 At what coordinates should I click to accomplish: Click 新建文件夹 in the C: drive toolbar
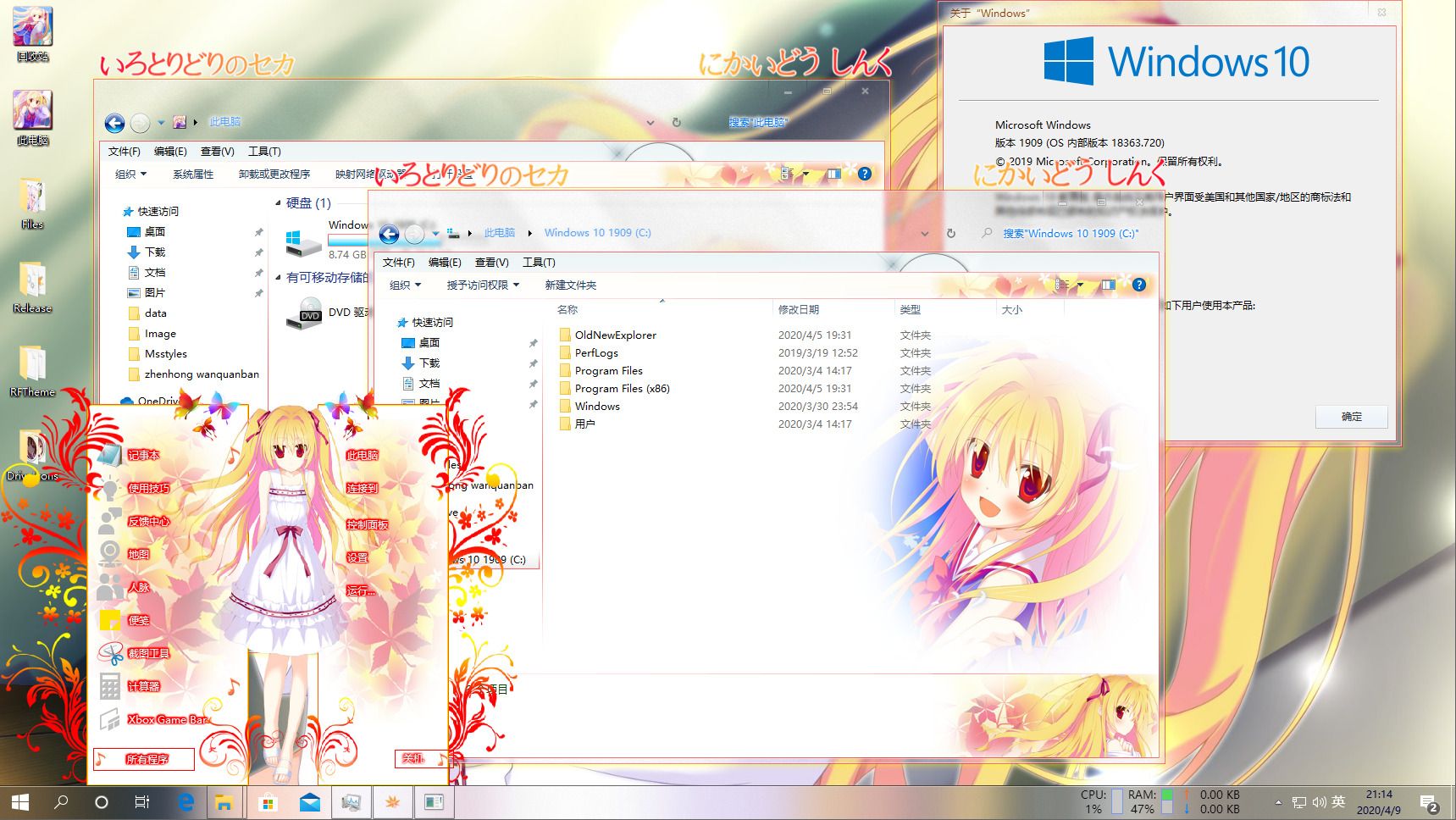click(x=570, y=285)
